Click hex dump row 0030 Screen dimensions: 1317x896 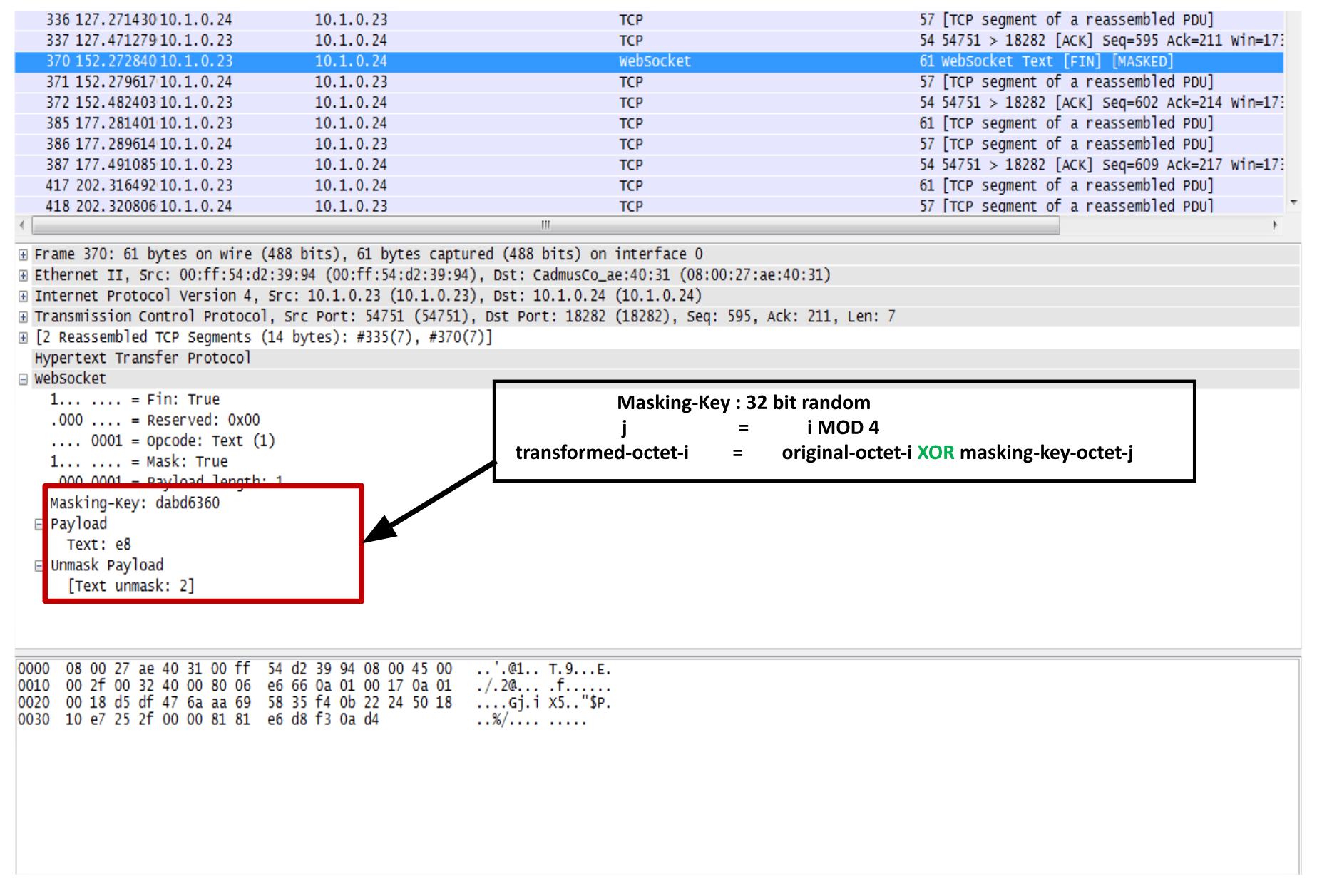[x=303, y=720]
